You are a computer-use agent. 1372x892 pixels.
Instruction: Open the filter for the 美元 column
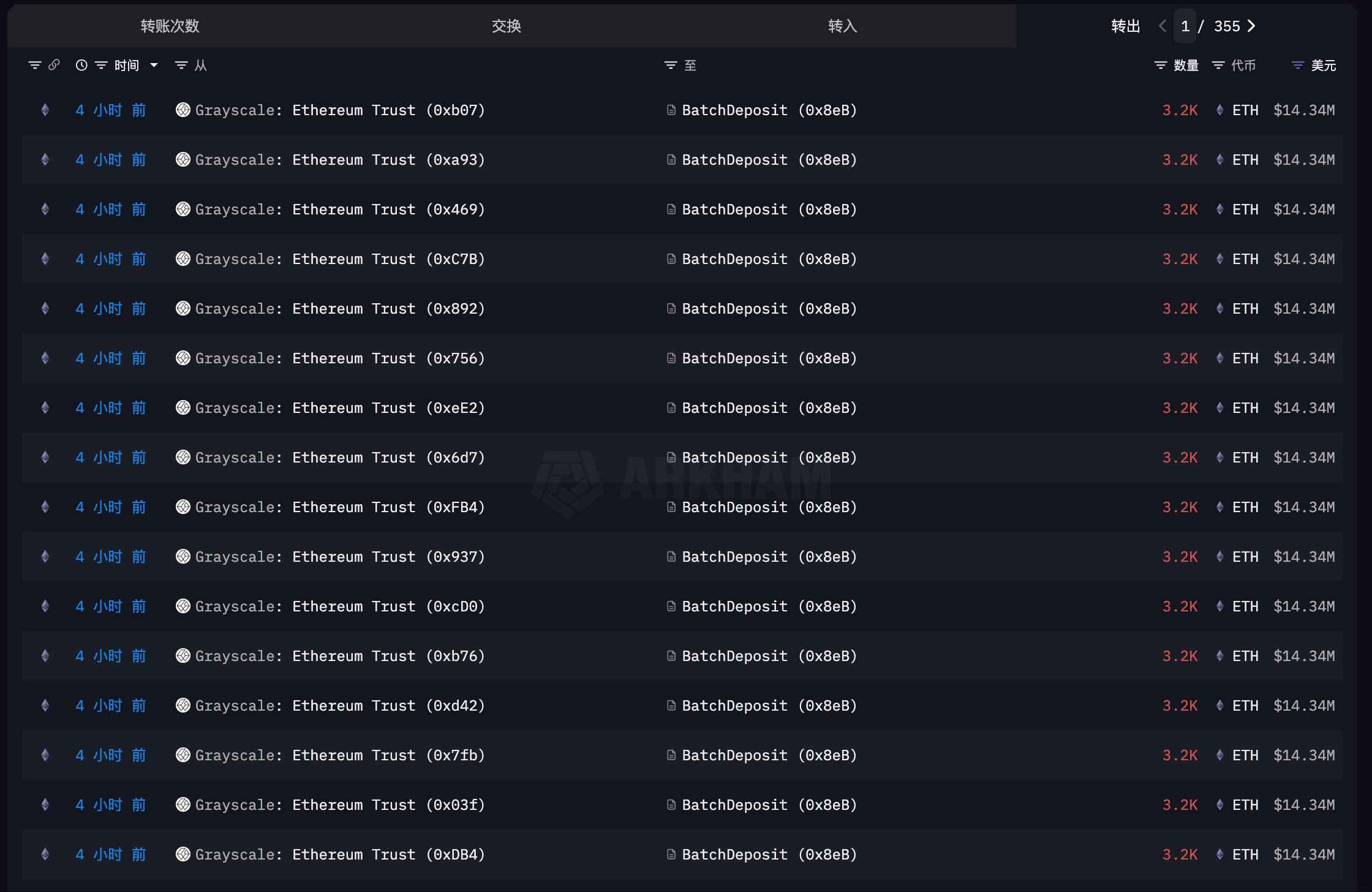pos(1297,66)
